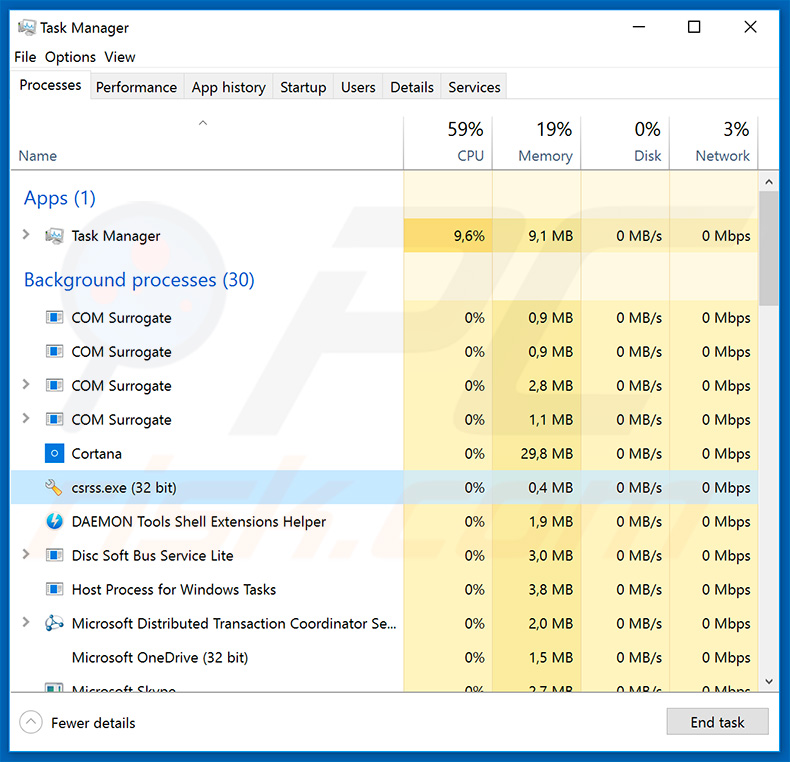Expand the Disc Soft Bus Service Lite row
This screenshot has height=762, width=790.
[x=26, y=556]
